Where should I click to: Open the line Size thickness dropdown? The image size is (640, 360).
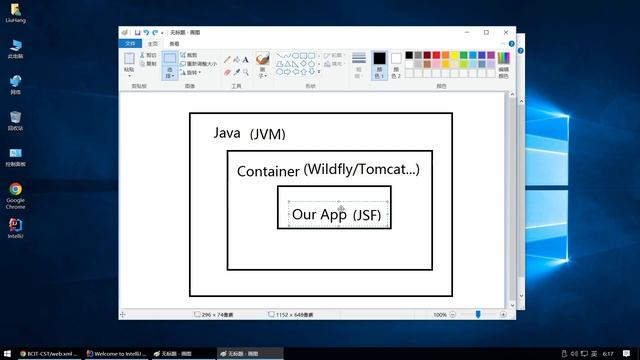pos(359,65)
